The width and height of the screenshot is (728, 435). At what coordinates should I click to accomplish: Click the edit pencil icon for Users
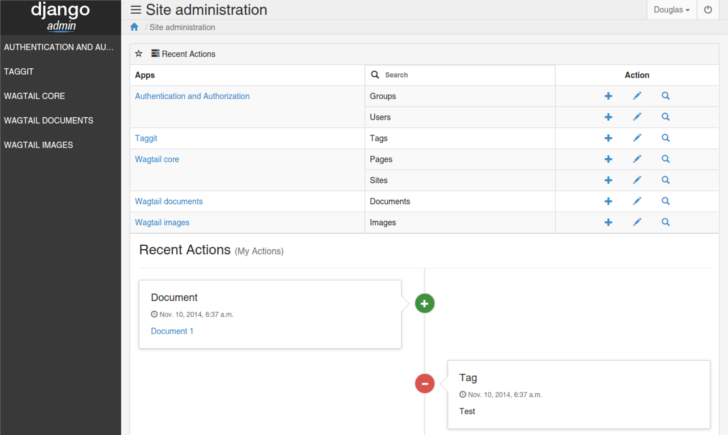point(637,117)
